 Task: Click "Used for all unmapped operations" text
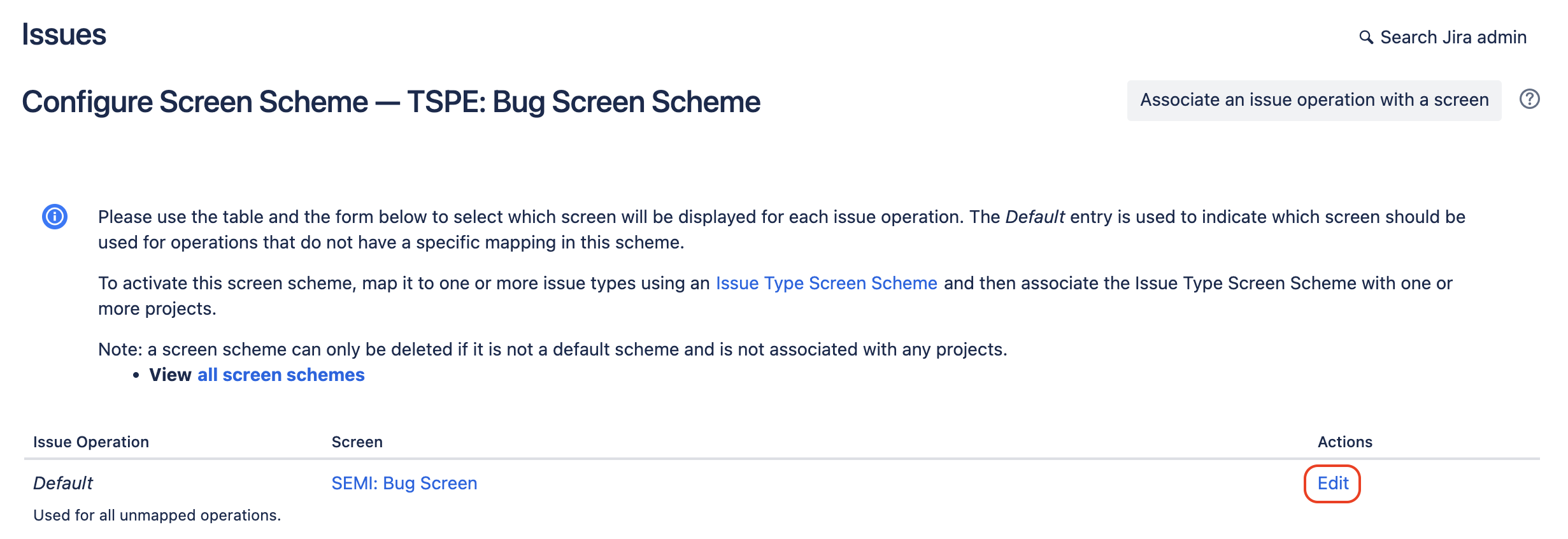157,516
